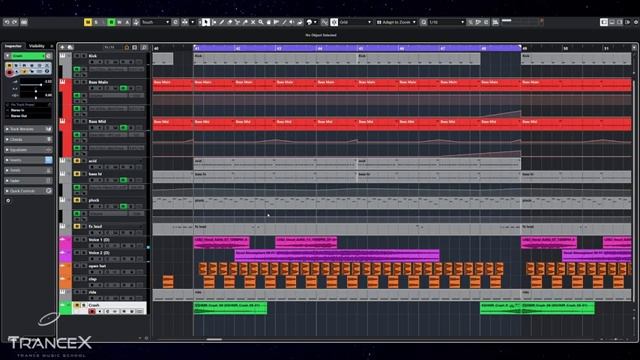This screenshot has height=360, width=640.
Task: Switch to the Visibility tab
Action: (x=37, y=46)
